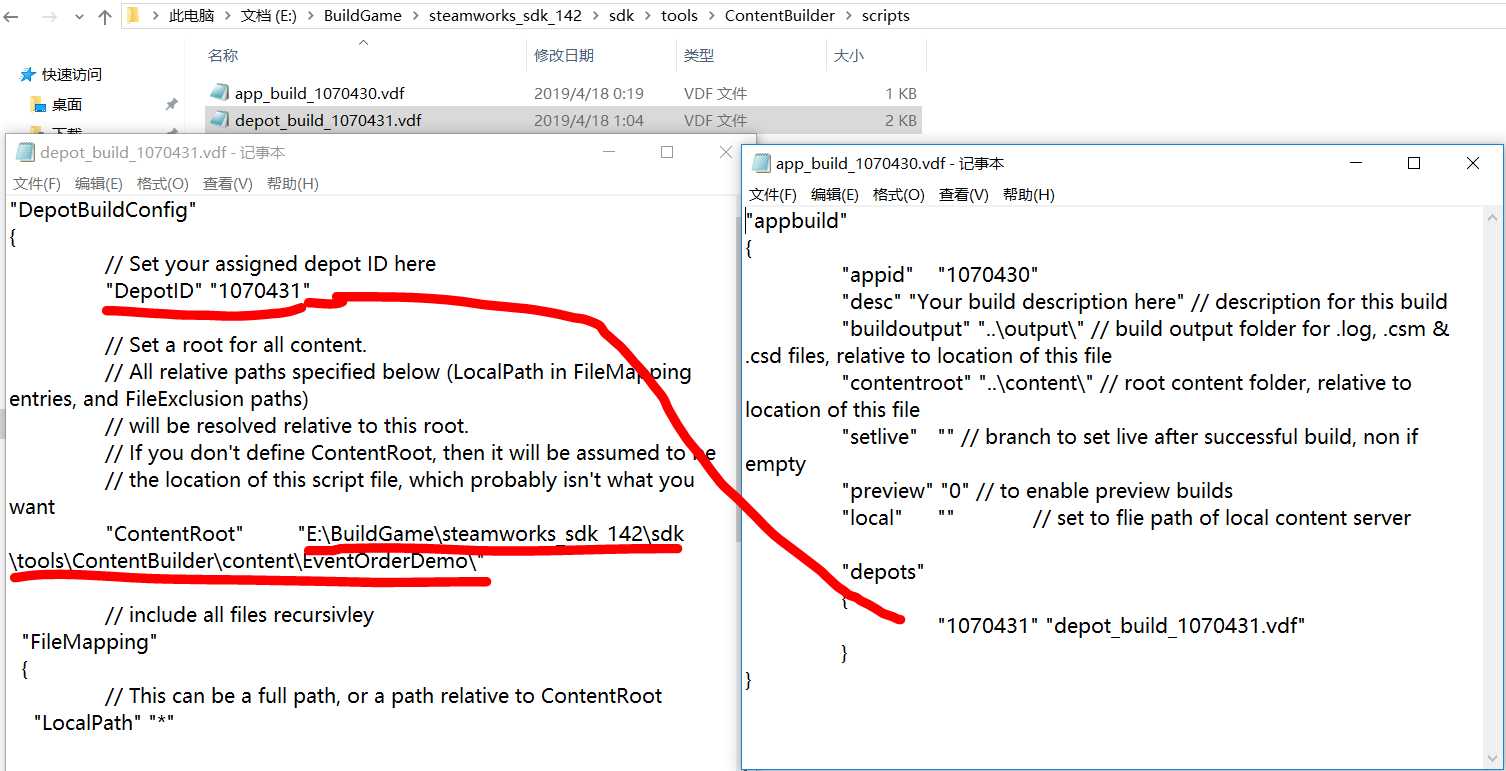Select 此电脑 in the address breadcrumb
Screen dimensions: 1506x771
[x=190, y=16]
